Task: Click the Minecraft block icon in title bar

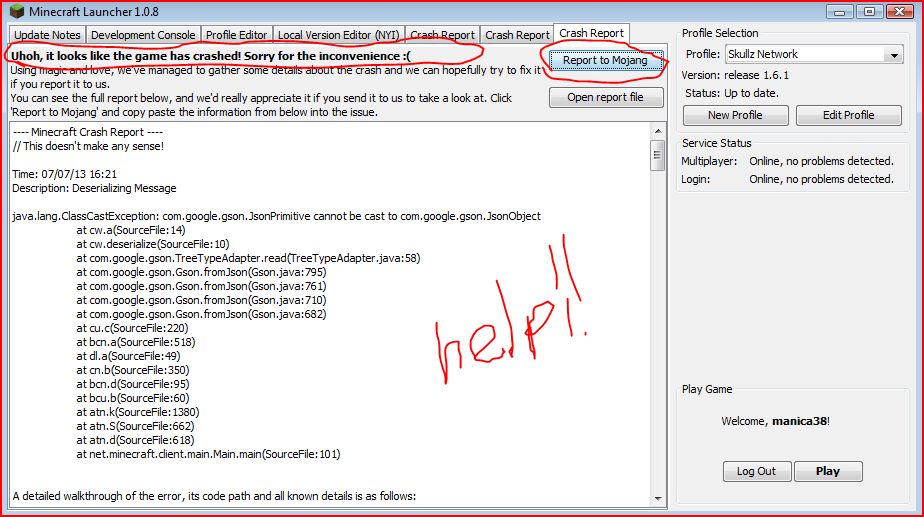Action: pos(17,11)
